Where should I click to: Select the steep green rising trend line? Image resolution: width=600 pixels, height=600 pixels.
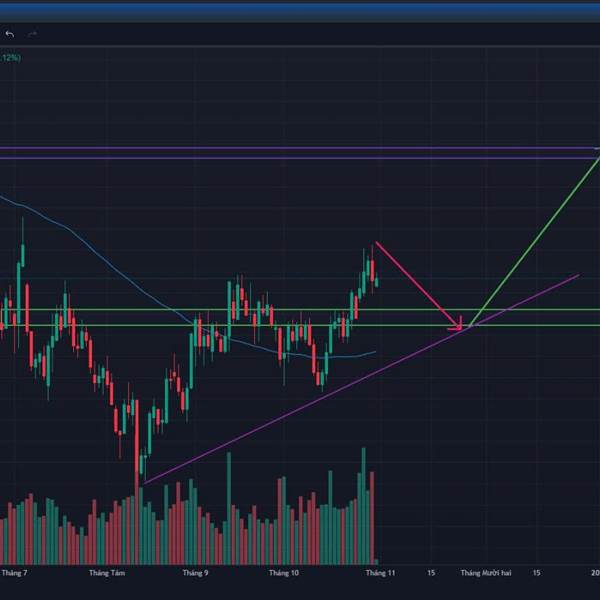[536, 241]
